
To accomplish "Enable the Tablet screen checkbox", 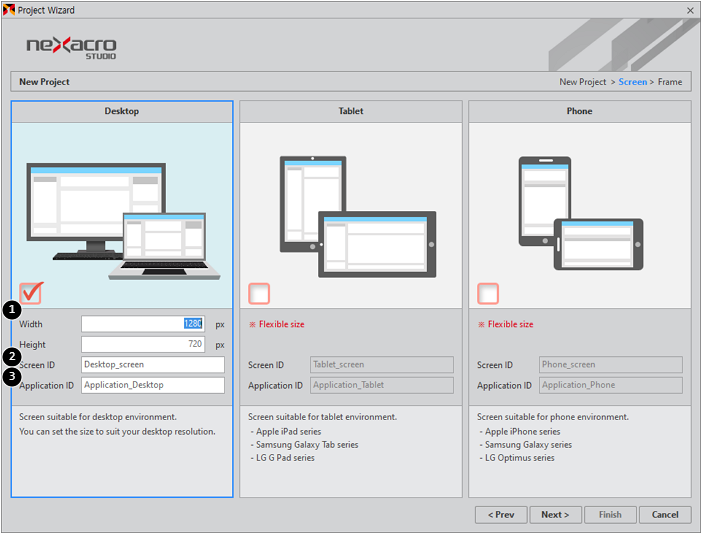I will pos(259,293).
